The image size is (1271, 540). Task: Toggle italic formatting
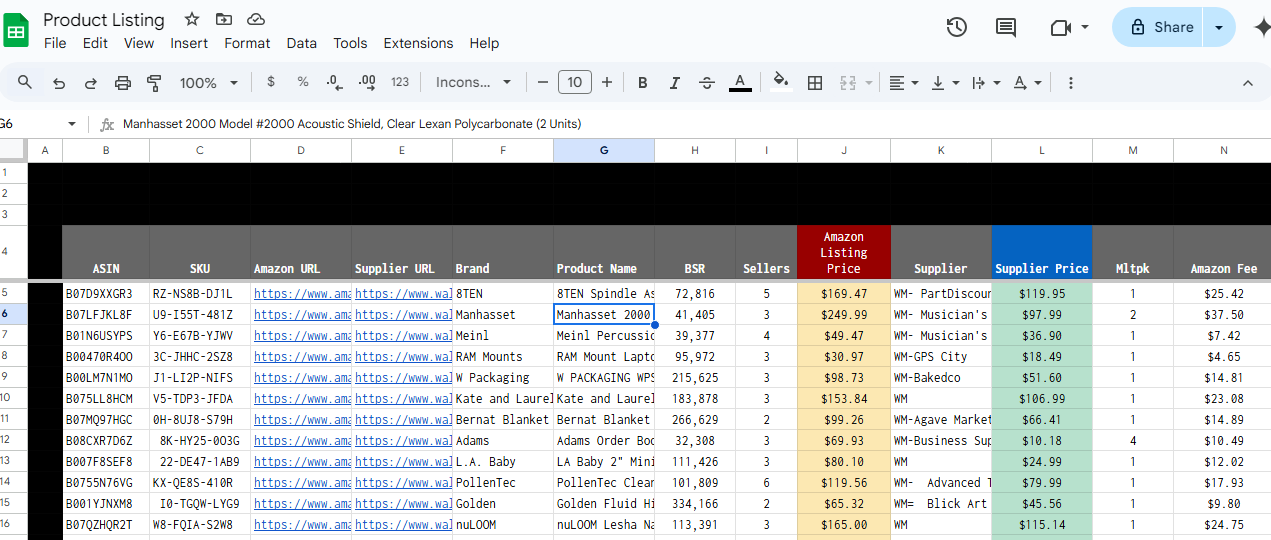[x=675, y=83]
